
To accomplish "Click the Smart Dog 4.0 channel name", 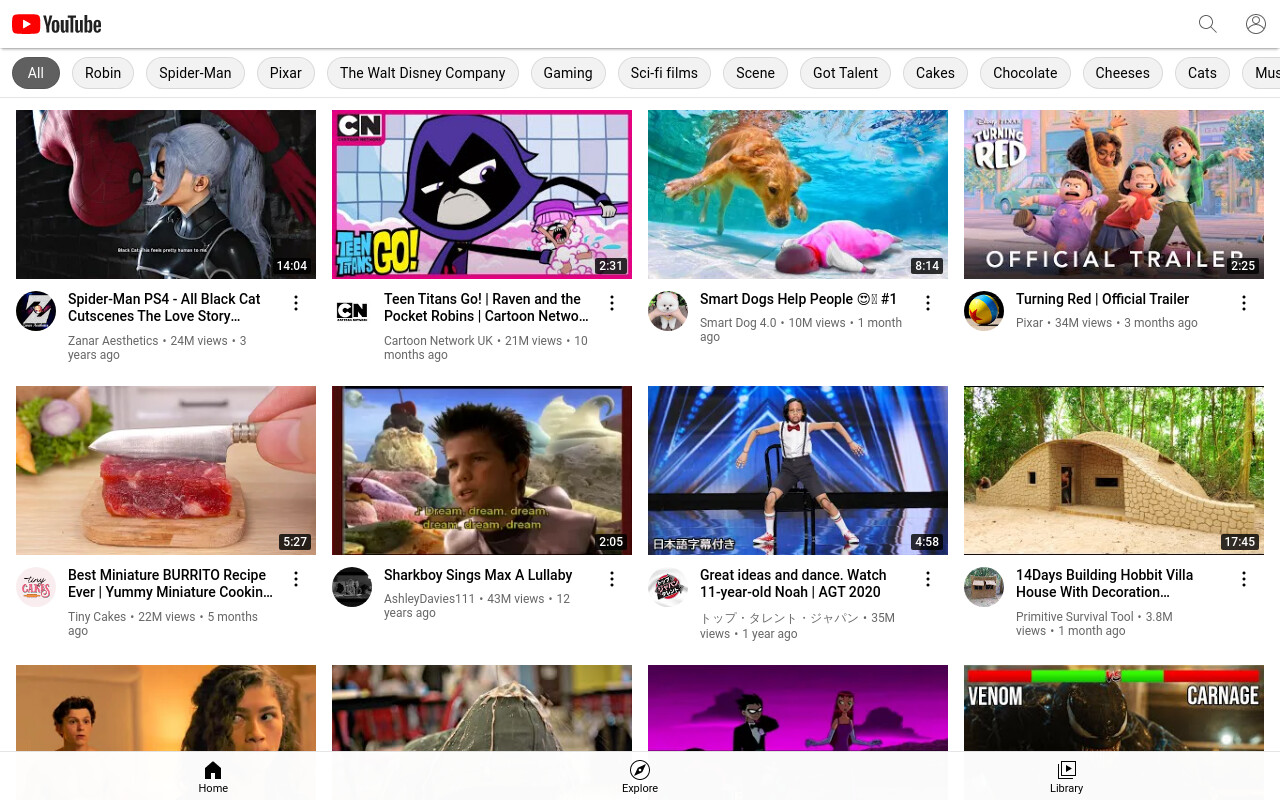I will 738,323.
